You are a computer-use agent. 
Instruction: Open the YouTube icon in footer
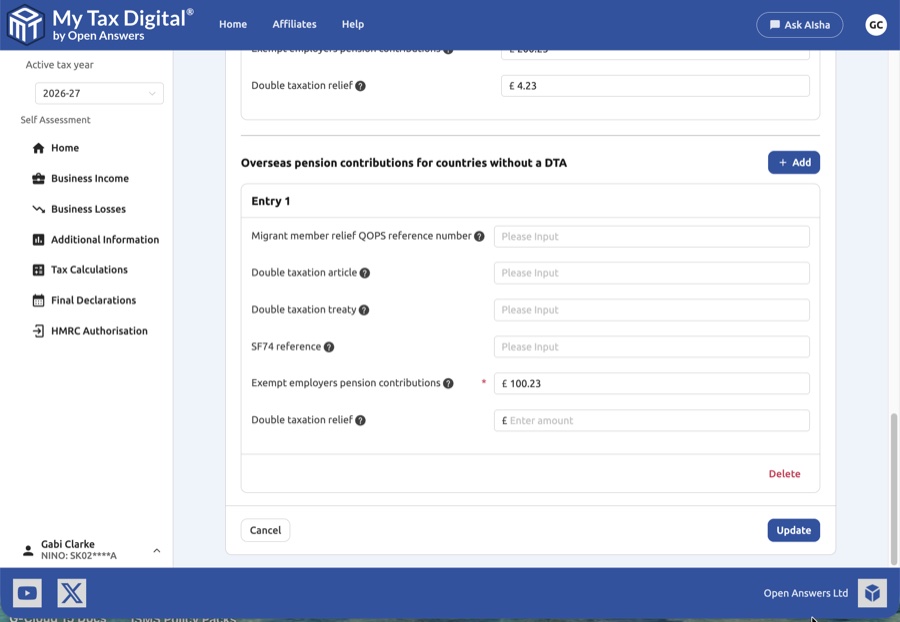coord(27,593)
